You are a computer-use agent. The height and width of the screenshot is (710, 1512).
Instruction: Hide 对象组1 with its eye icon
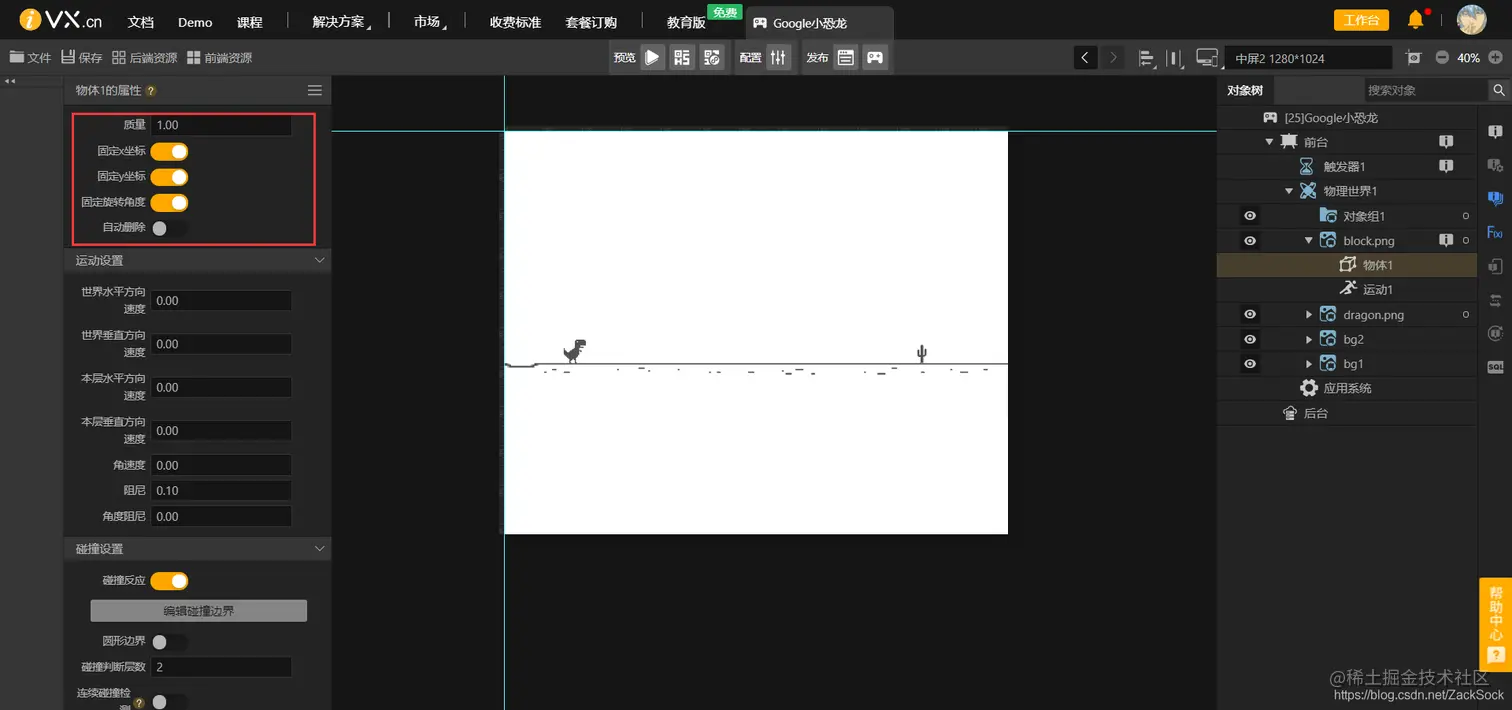1250,216
